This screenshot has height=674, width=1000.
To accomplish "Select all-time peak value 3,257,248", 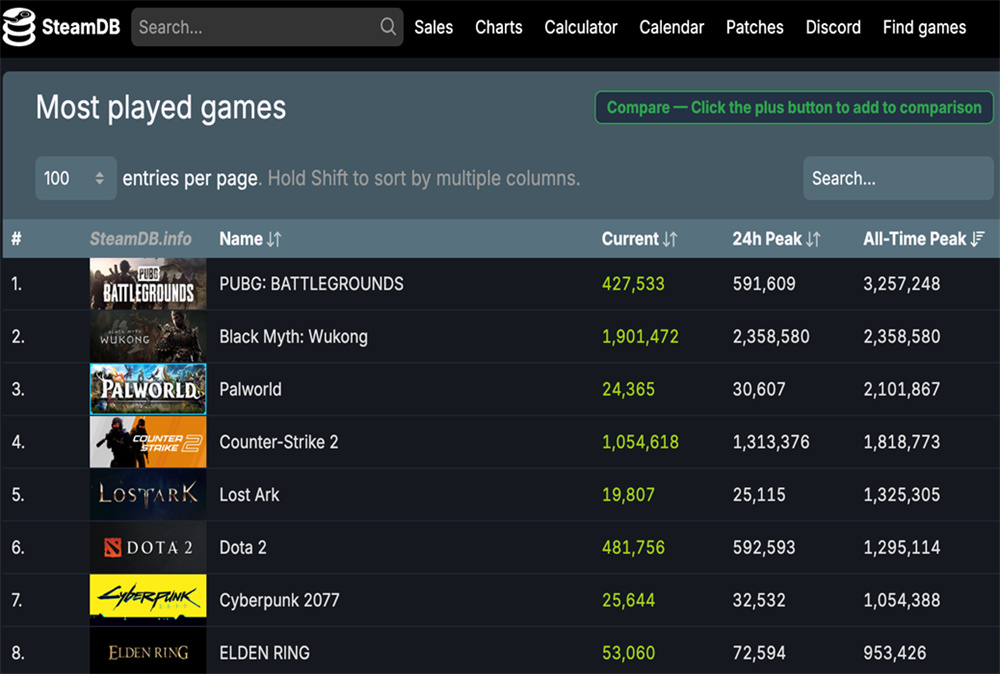I will [x=902, y=284].
